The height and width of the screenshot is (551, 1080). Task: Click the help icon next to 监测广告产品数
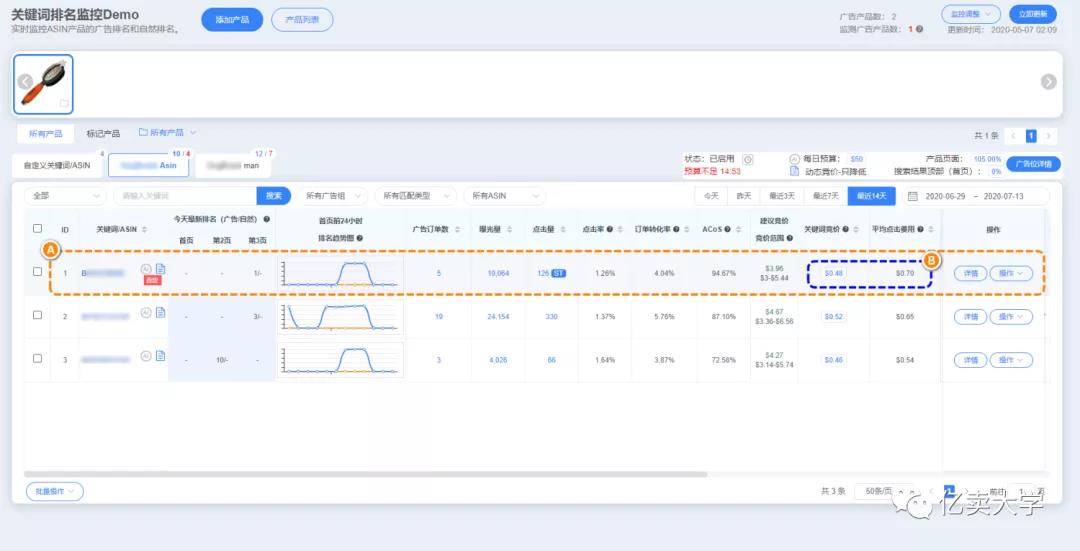pos(920,30)
